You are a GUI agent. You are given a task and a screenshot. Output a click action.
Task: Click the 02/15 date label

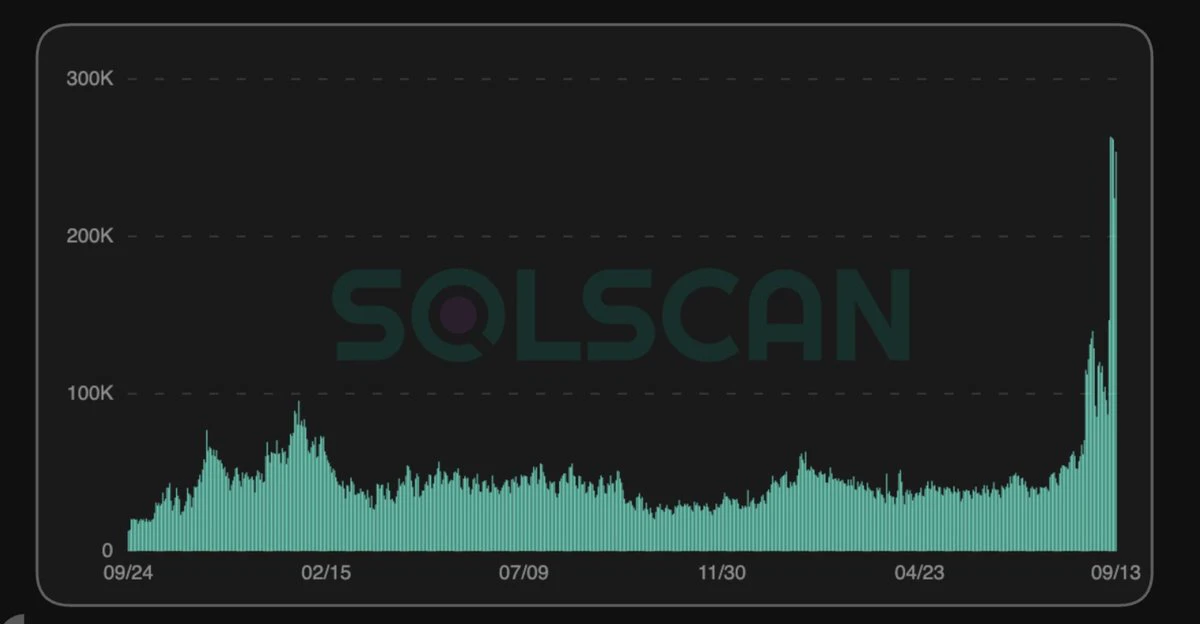tap(326, 573)
